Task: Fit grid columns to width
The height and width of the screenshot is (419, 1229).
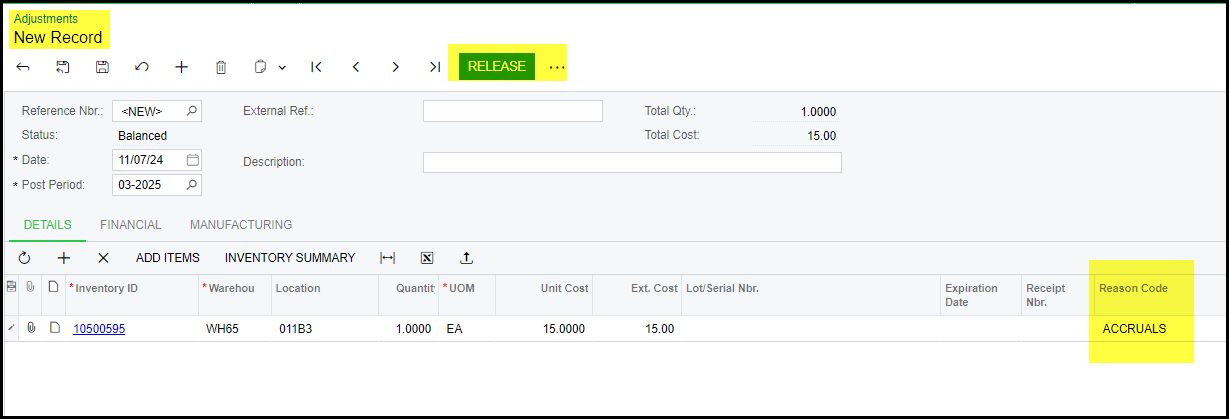Action: click(x=387, y=258)
